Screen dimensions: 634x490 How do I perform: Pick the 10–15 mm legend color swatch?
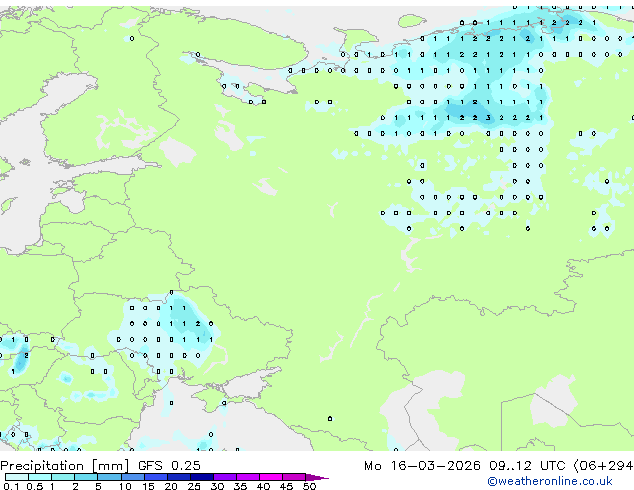click(132, 477)
